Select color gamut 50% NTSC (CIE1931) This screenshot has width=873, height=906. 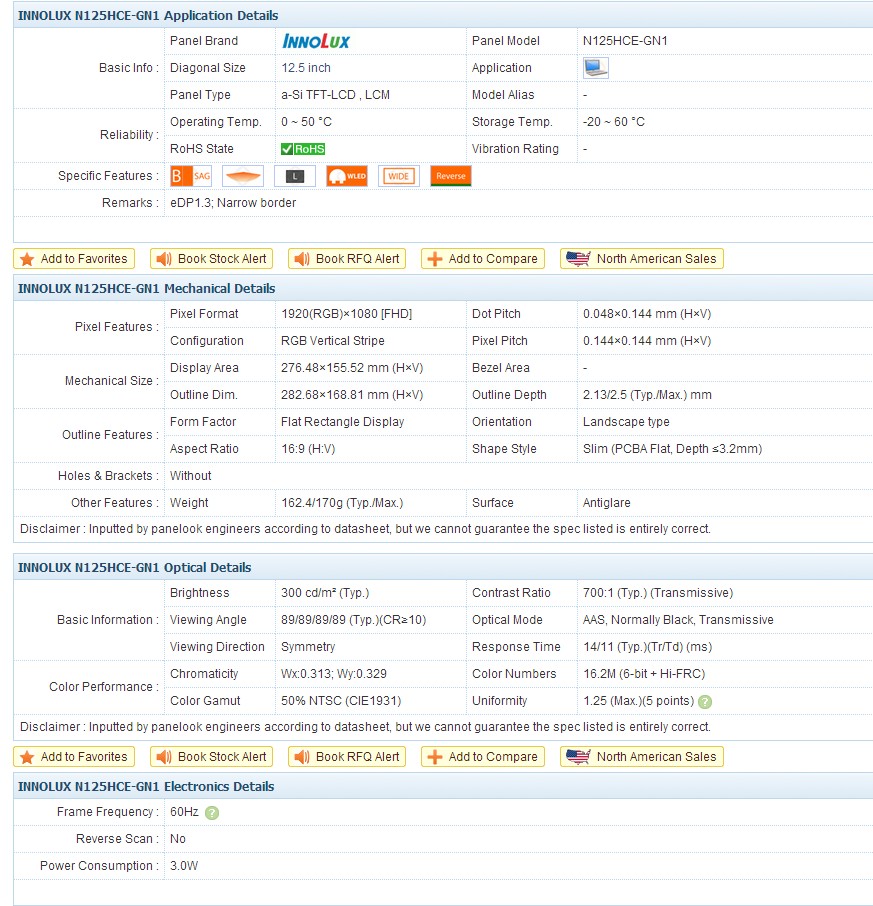(341, 701)
